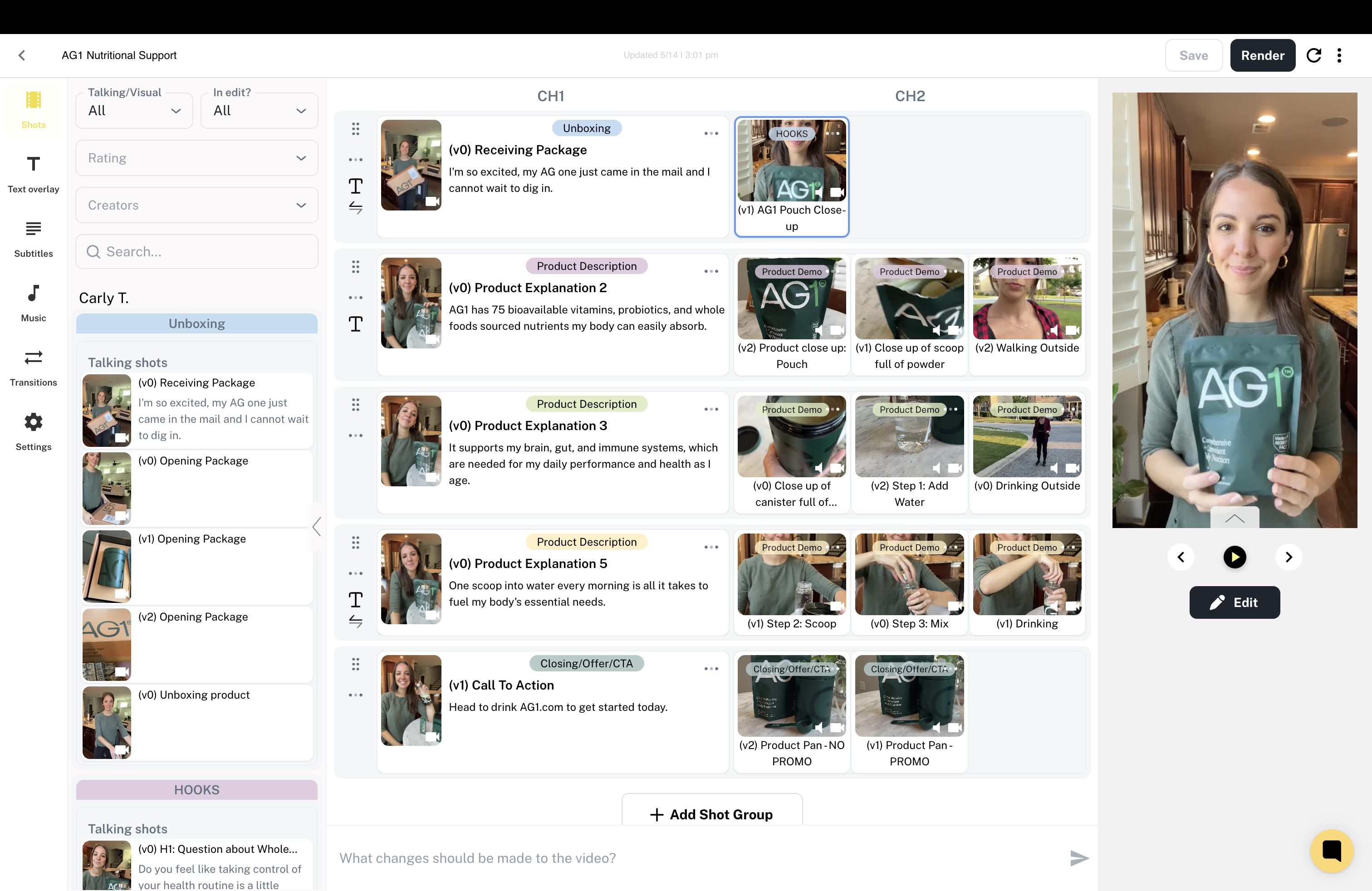Screen dimensions: 1372x891
Task: Click the Render button
Action: coord(1263,55)
